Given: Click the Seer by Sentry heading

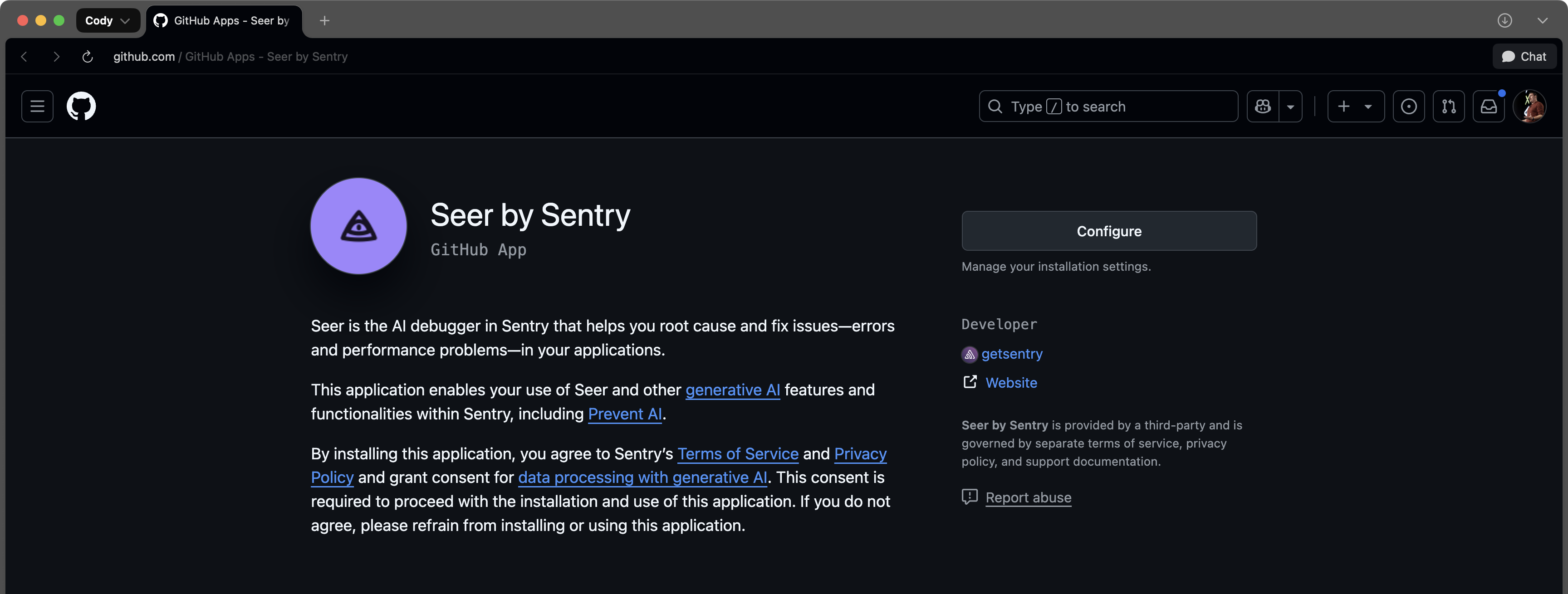Looking at the screenshot, I should [x=530, y=215].
